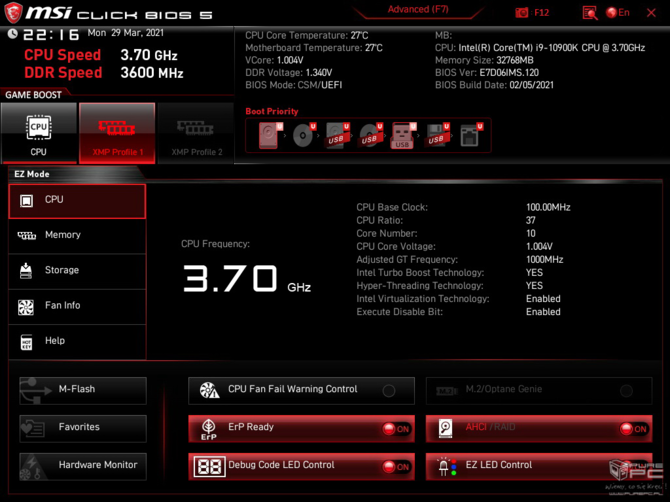Click the CPU Base Clock 100.00MHz value
This screenshot has width=670, height=502.
pyautogui.click(x=548, y=207)
